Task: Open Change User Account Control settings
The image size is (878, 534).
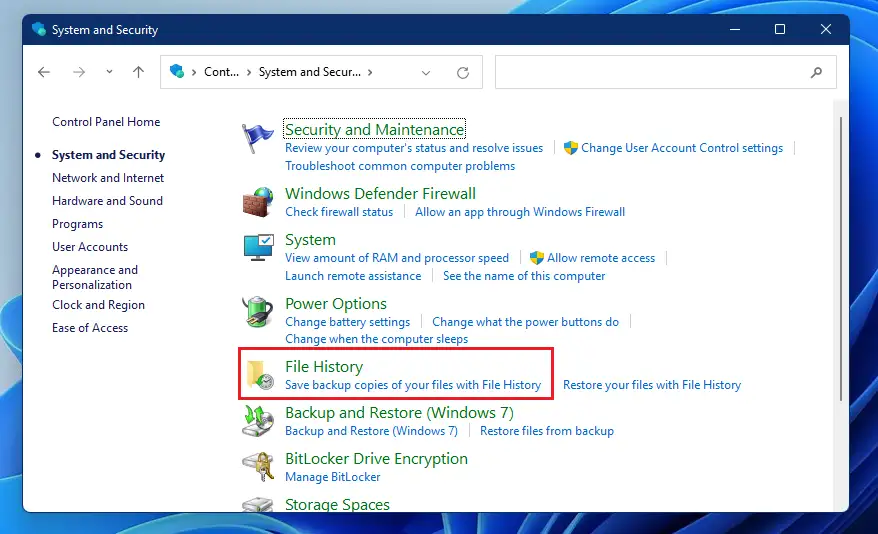Action: pos(681,148)
